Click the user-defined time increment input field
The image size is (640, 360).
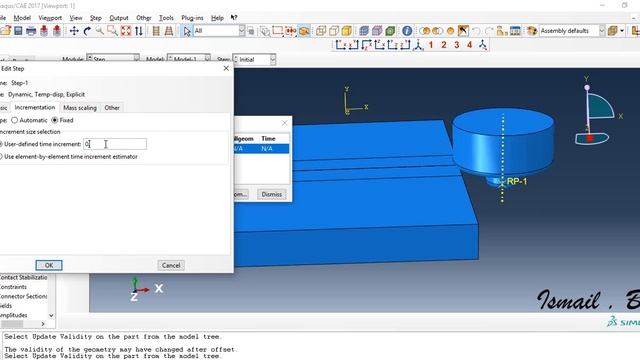115,144
